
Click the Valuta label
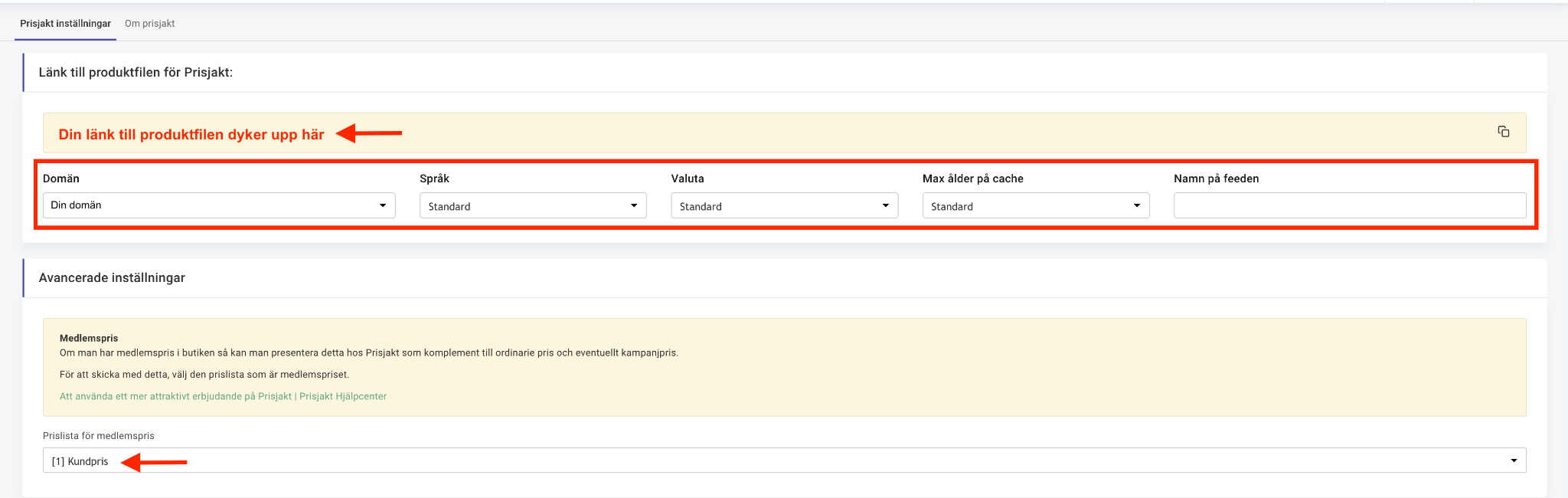click(x=688, y=179)
